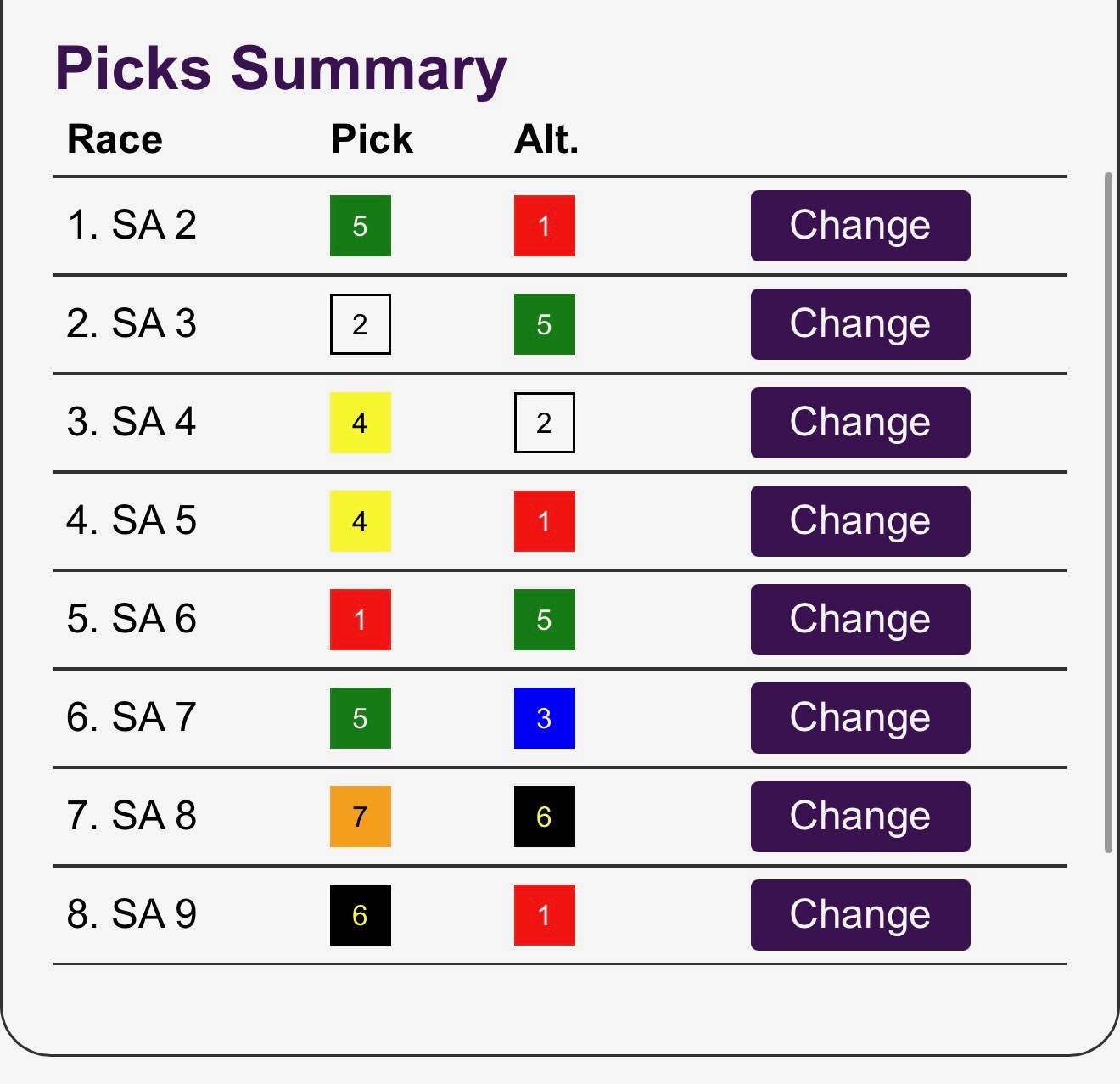Select red 1 pick swatch for SA 6
The height and width of the screenshot is (1084, 1120).
point(360,620)
